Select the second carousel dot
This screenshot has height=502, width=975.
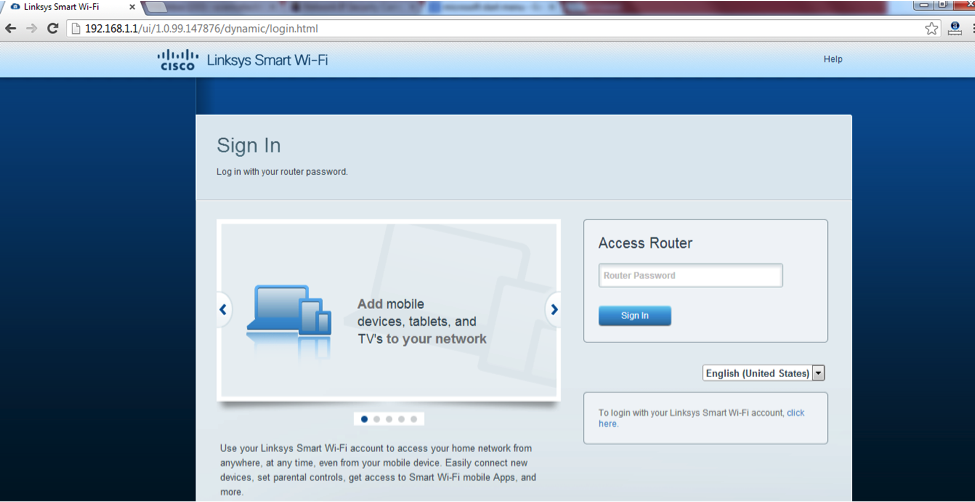[377, 419]
